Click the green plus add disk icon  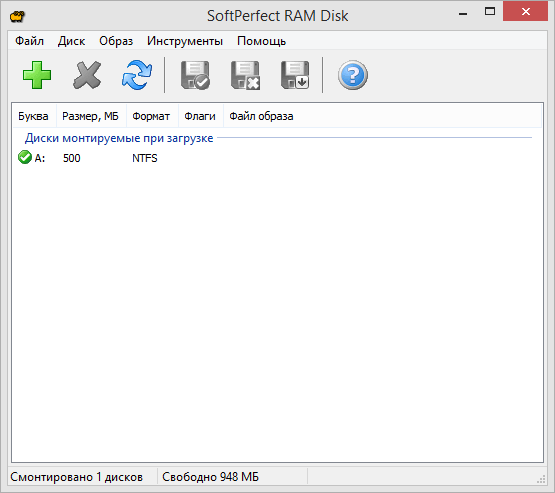(37, 75)
